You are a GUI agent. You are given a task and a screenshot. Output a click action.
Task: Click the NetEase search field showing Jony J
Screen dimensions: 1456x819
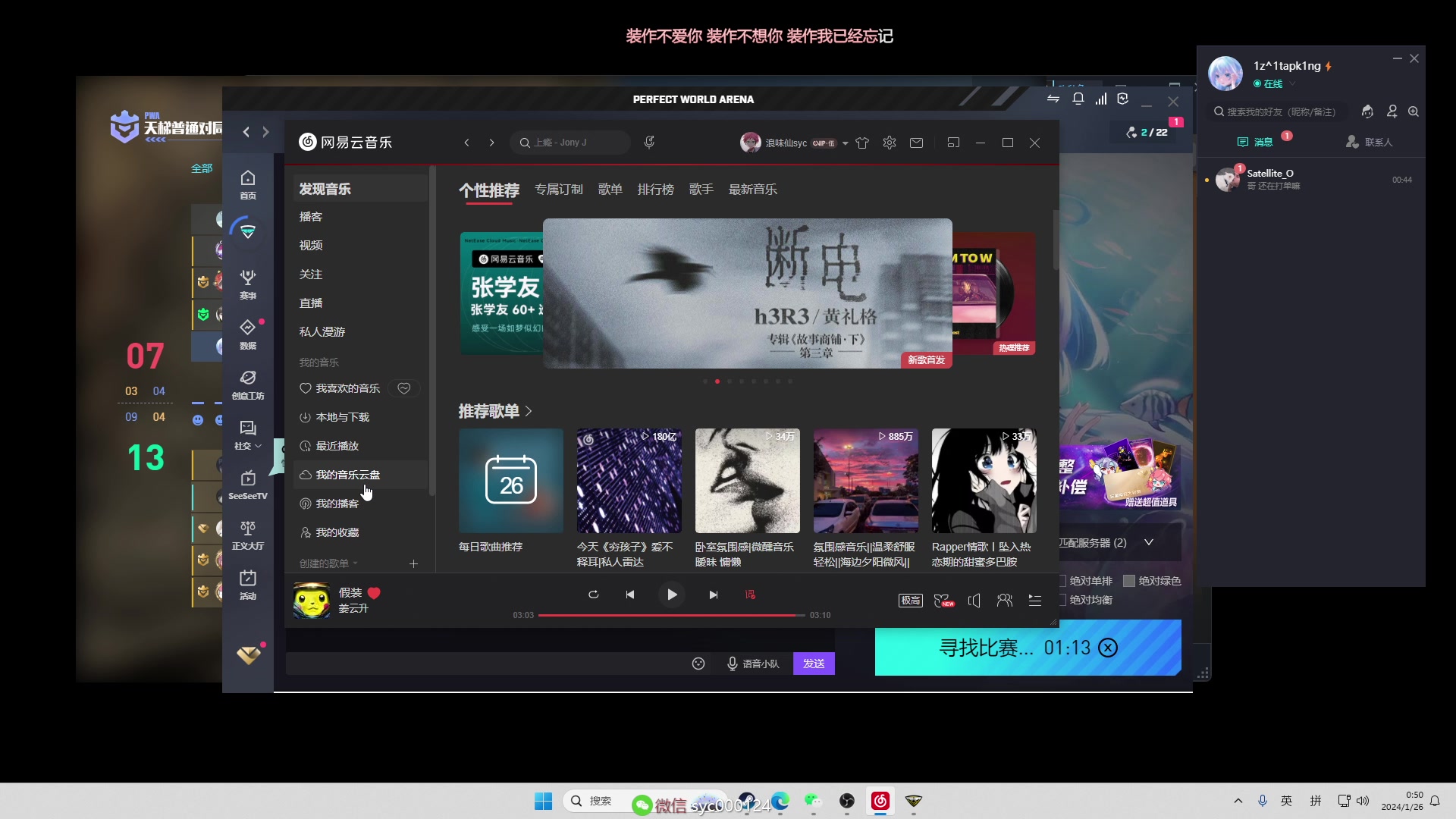[570, 143]
